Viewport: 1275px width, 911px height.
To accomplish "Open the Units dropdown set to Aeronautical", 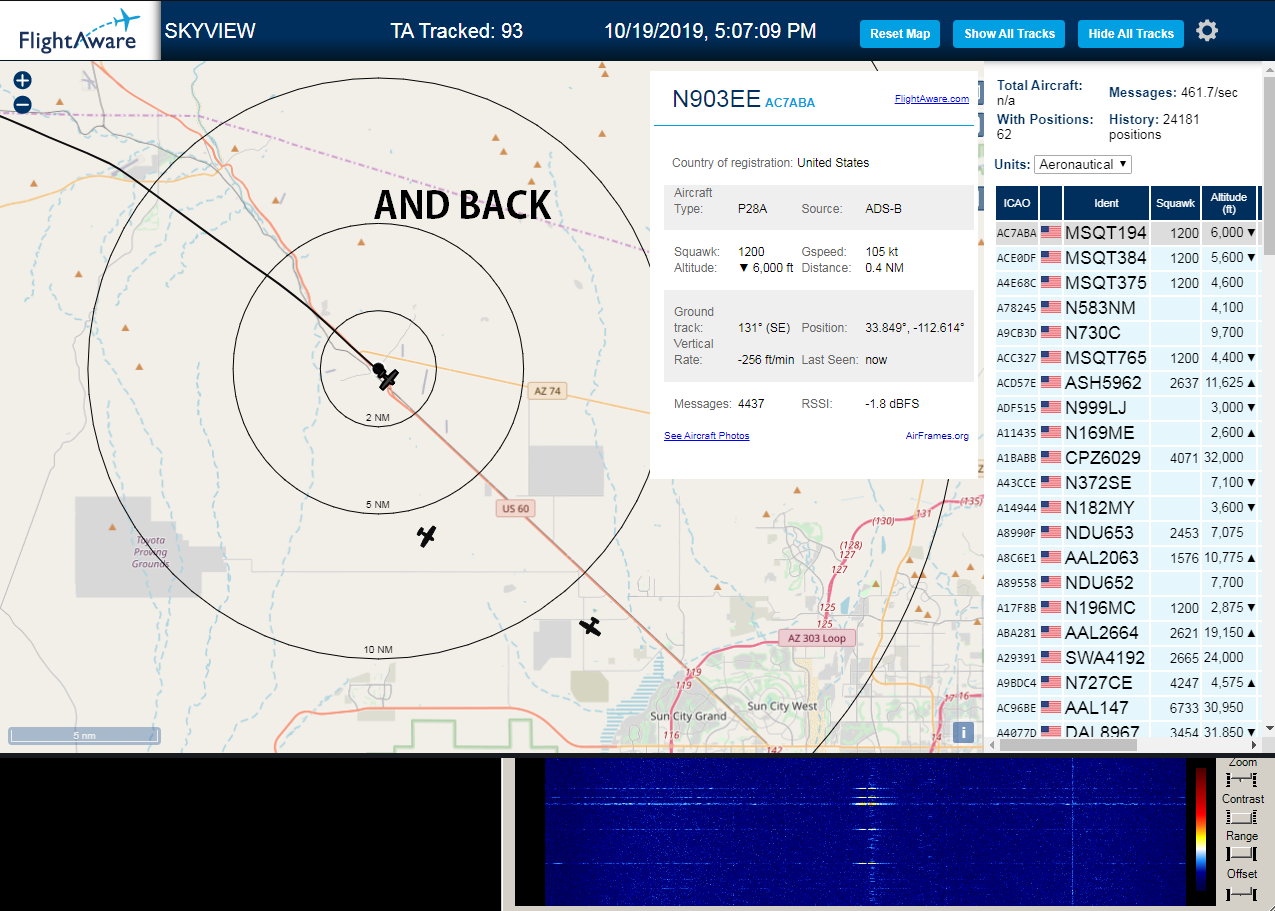I will click(1083, 164).
